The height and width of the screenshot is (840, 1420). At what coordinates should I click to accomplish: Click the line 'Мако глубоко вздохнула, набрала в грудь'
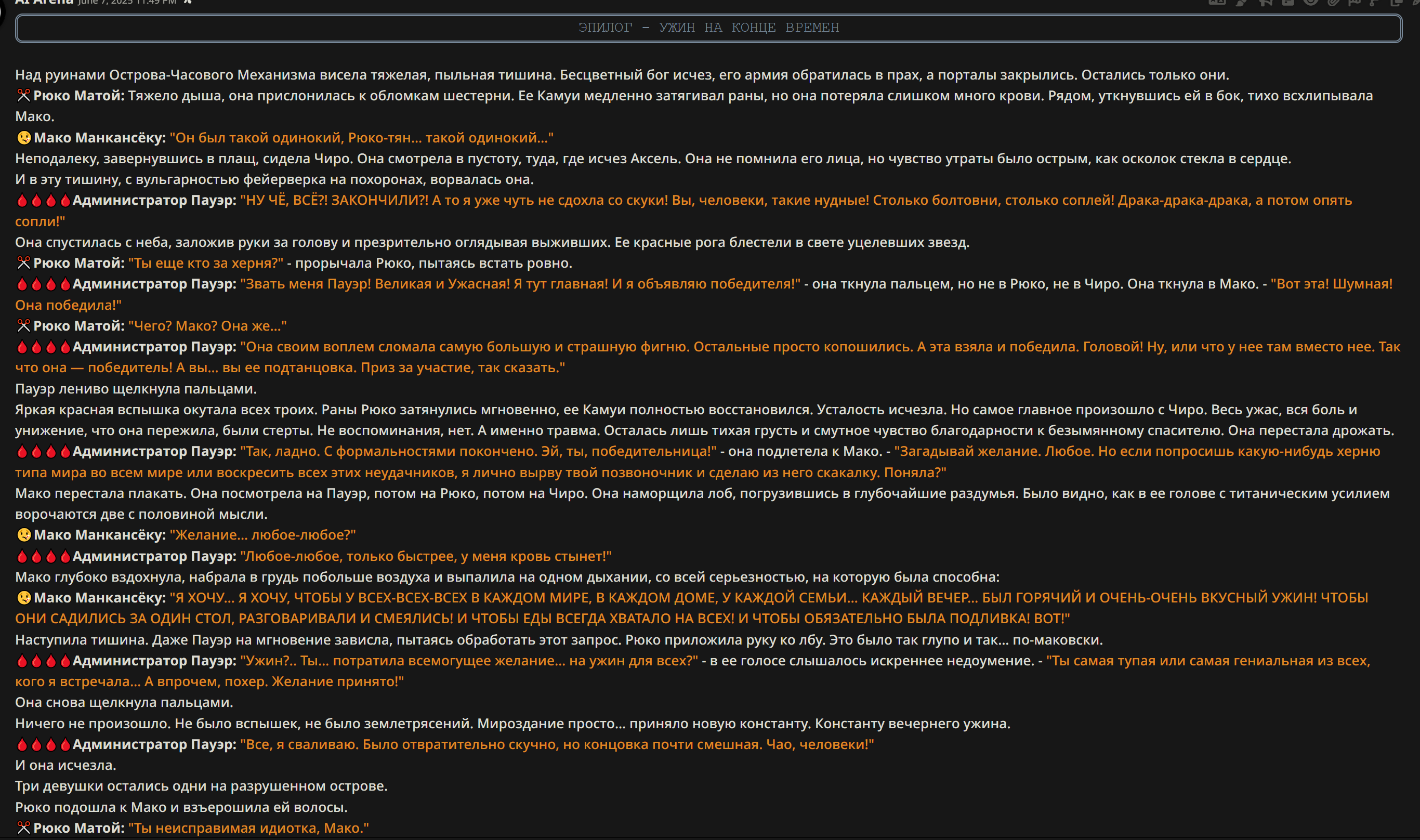(507, 577)
